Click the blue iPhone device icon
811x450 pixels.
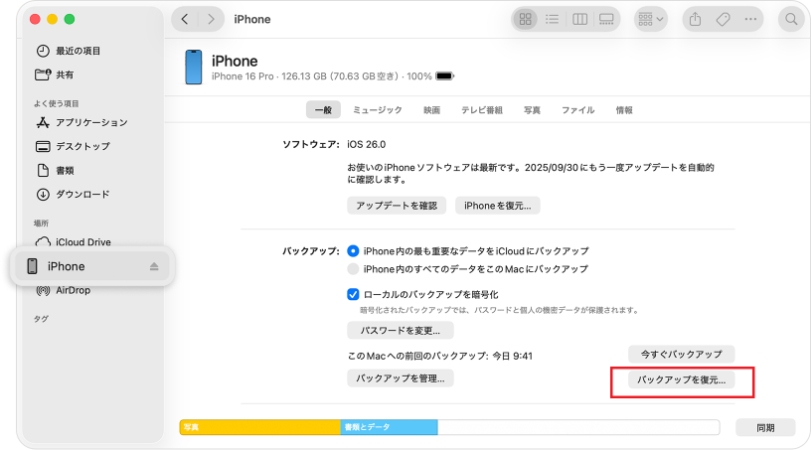tap(193, 67)
